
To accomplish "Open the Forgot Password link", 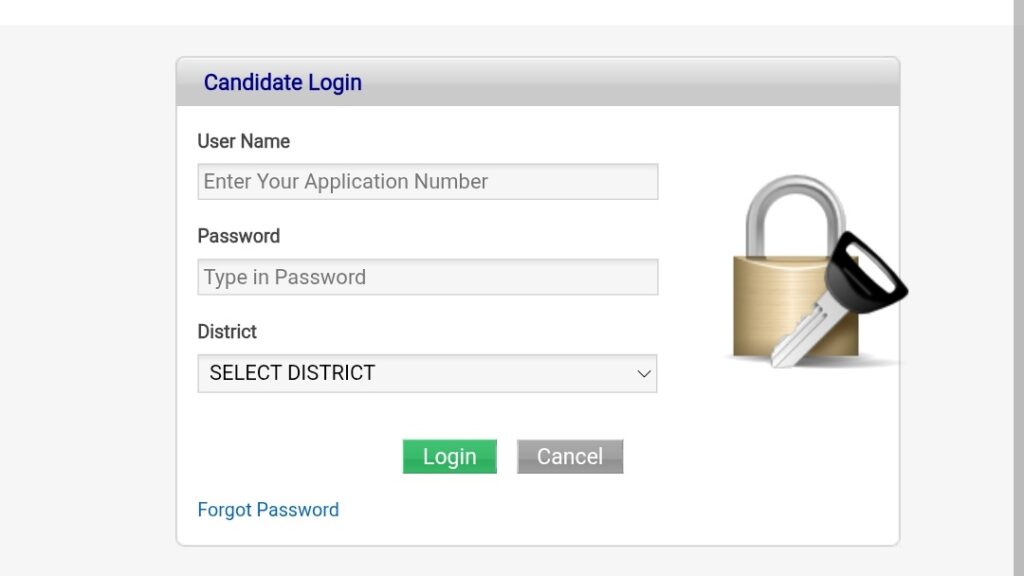I will pyautogui.click(x=268, y=509).
